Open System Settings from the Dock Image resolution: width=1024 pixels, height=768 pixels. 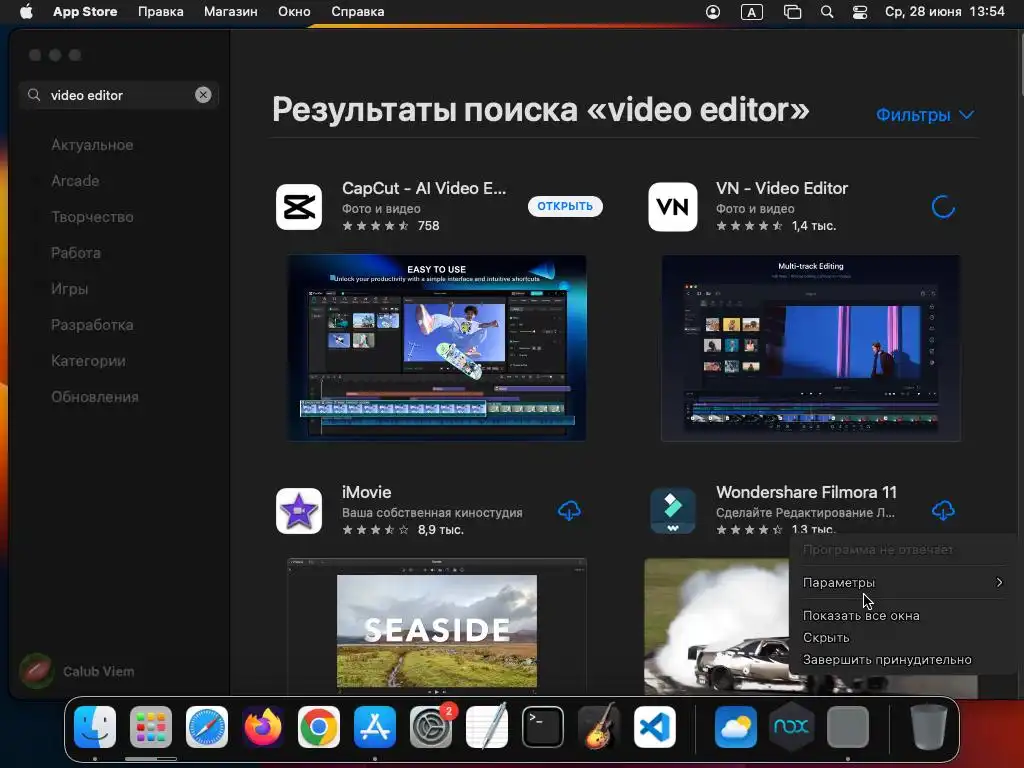[x=431, y=727]
